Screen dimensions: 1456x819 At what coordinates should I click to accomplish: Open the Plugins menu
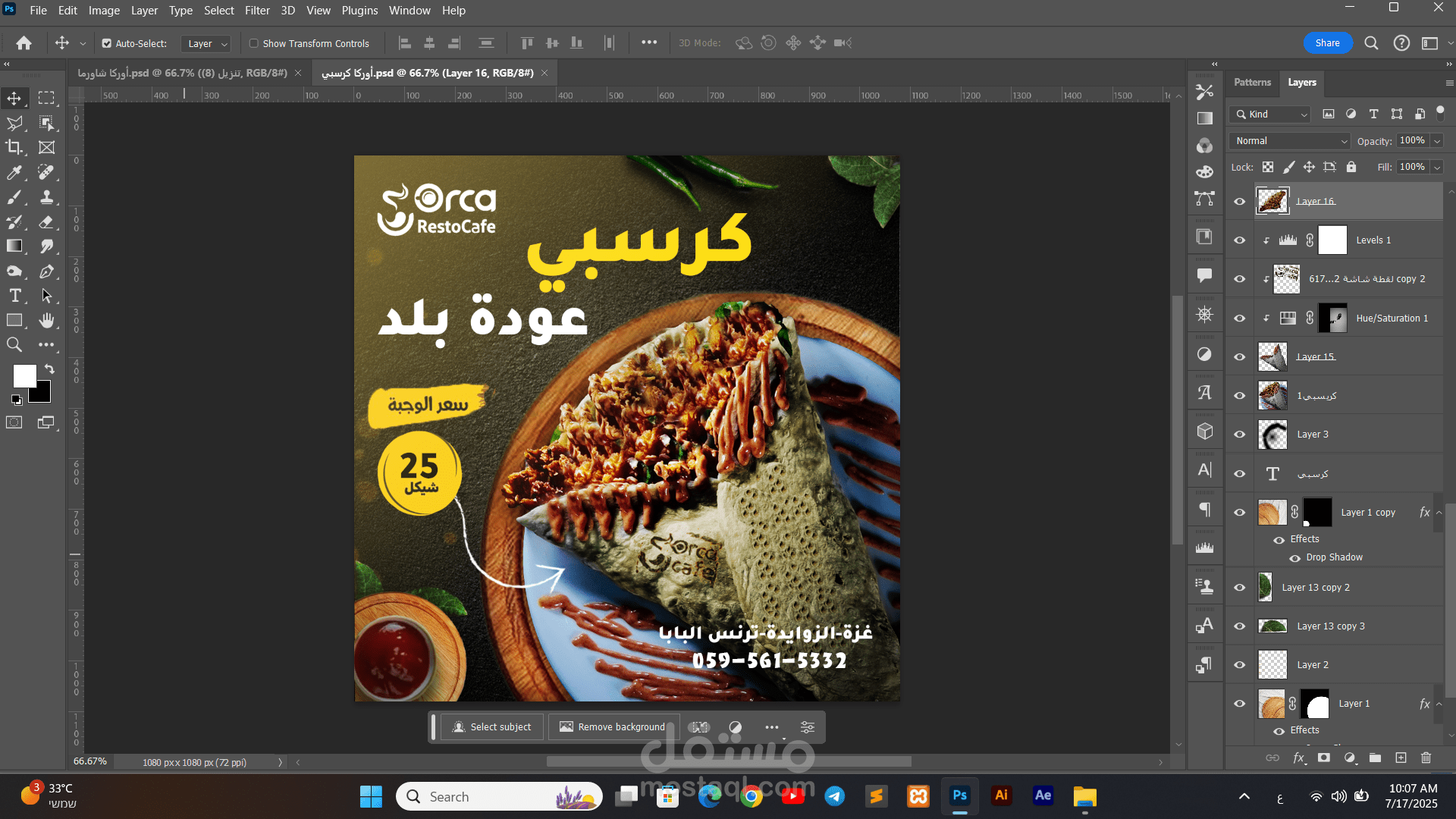click(359, 11)
